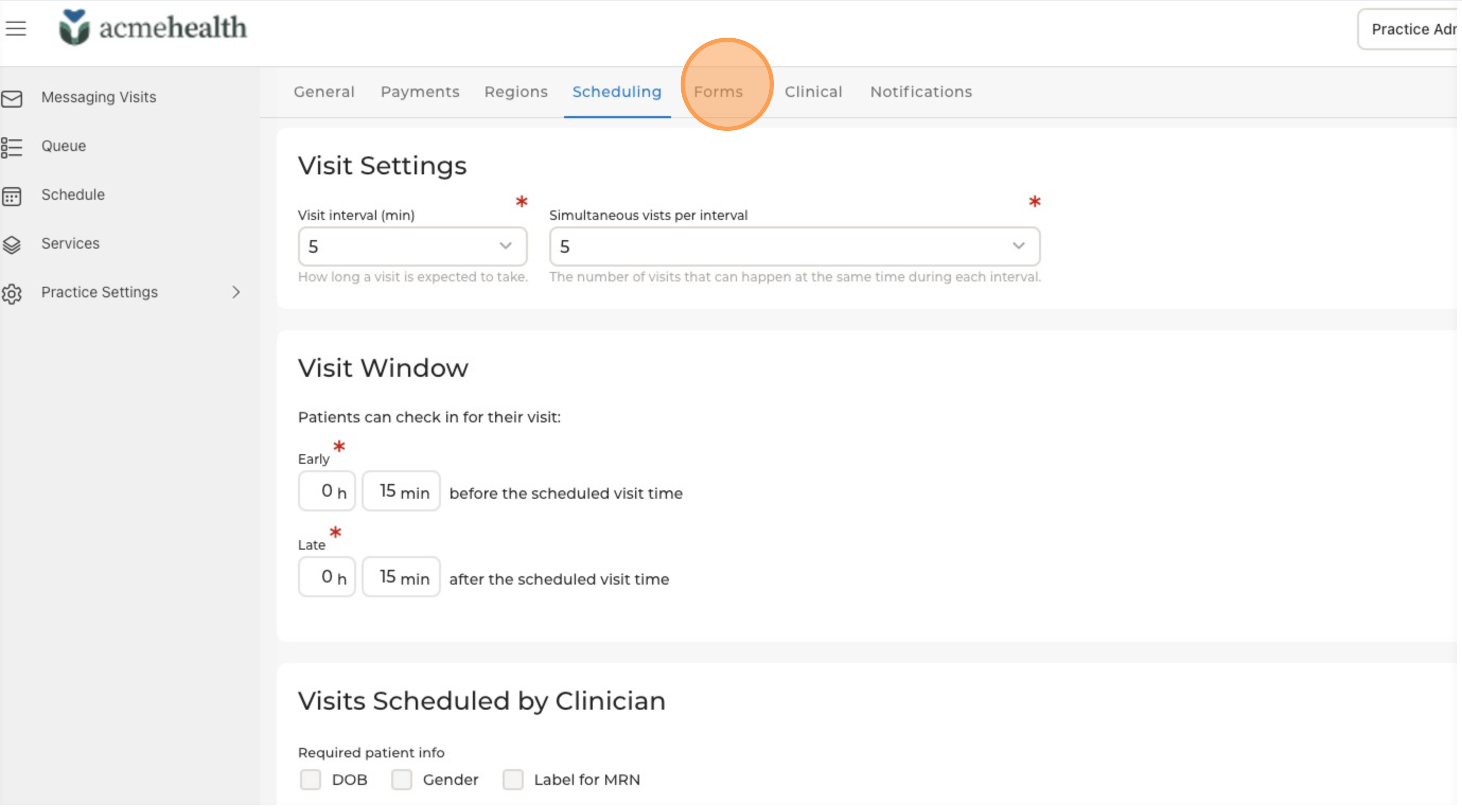Click the Messaging Visits envelope icon

[x=12, y=99]
